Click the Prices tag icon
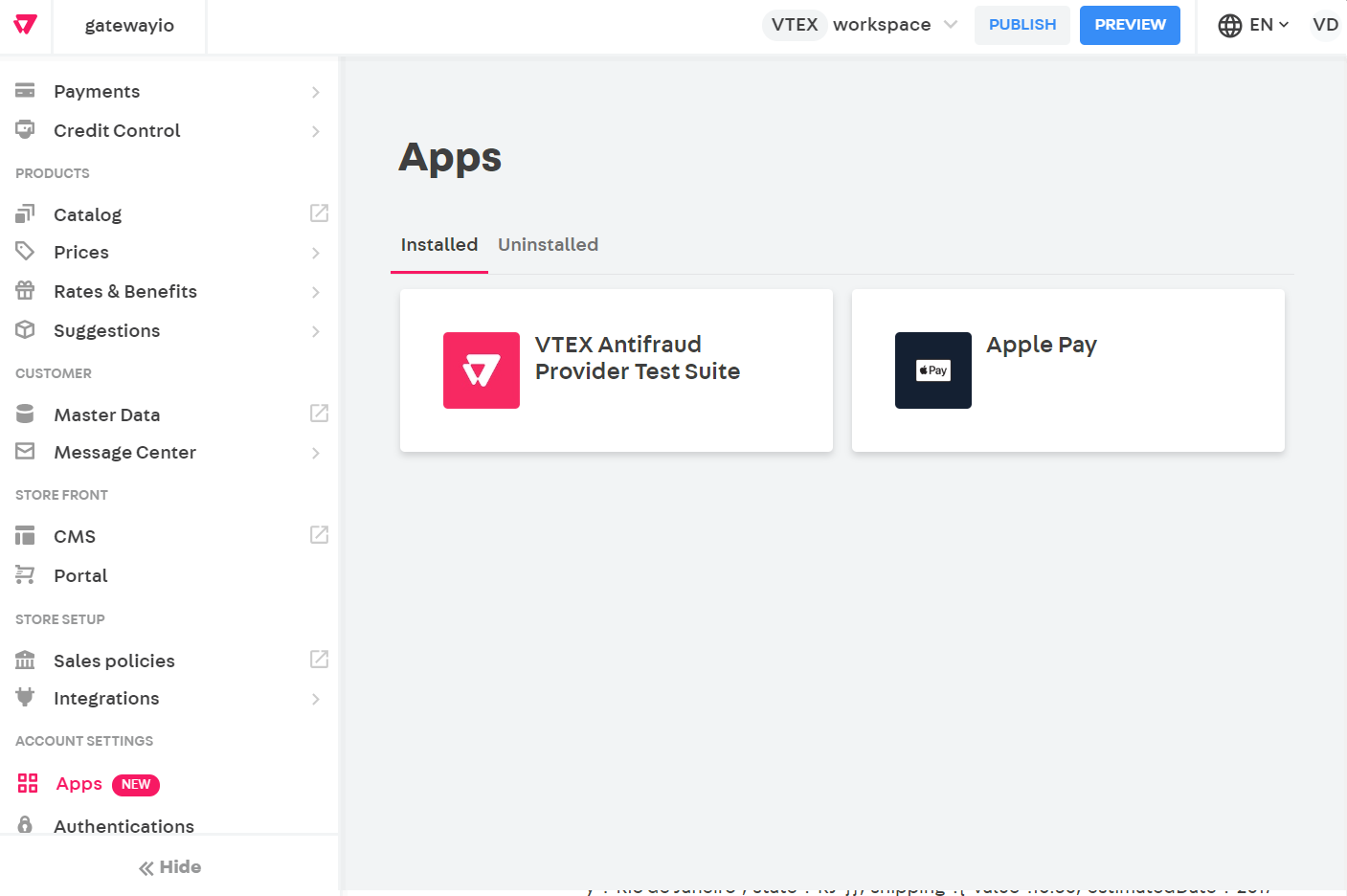The height and width of the screenshot is (896, 1347). (26, 252)
